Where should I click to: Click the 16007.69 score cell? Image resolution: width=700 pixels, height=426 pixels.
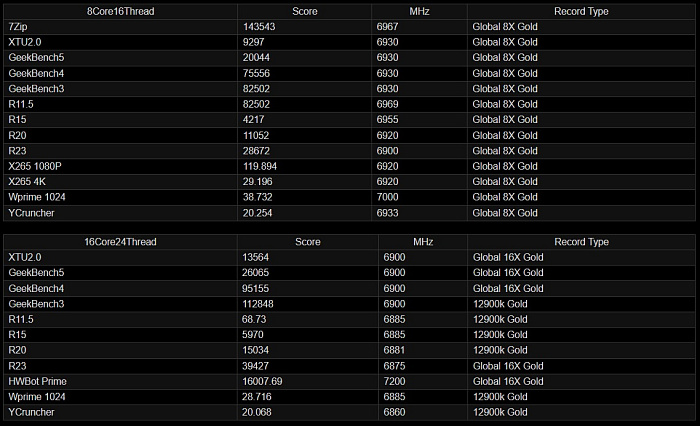click(262, 382)
